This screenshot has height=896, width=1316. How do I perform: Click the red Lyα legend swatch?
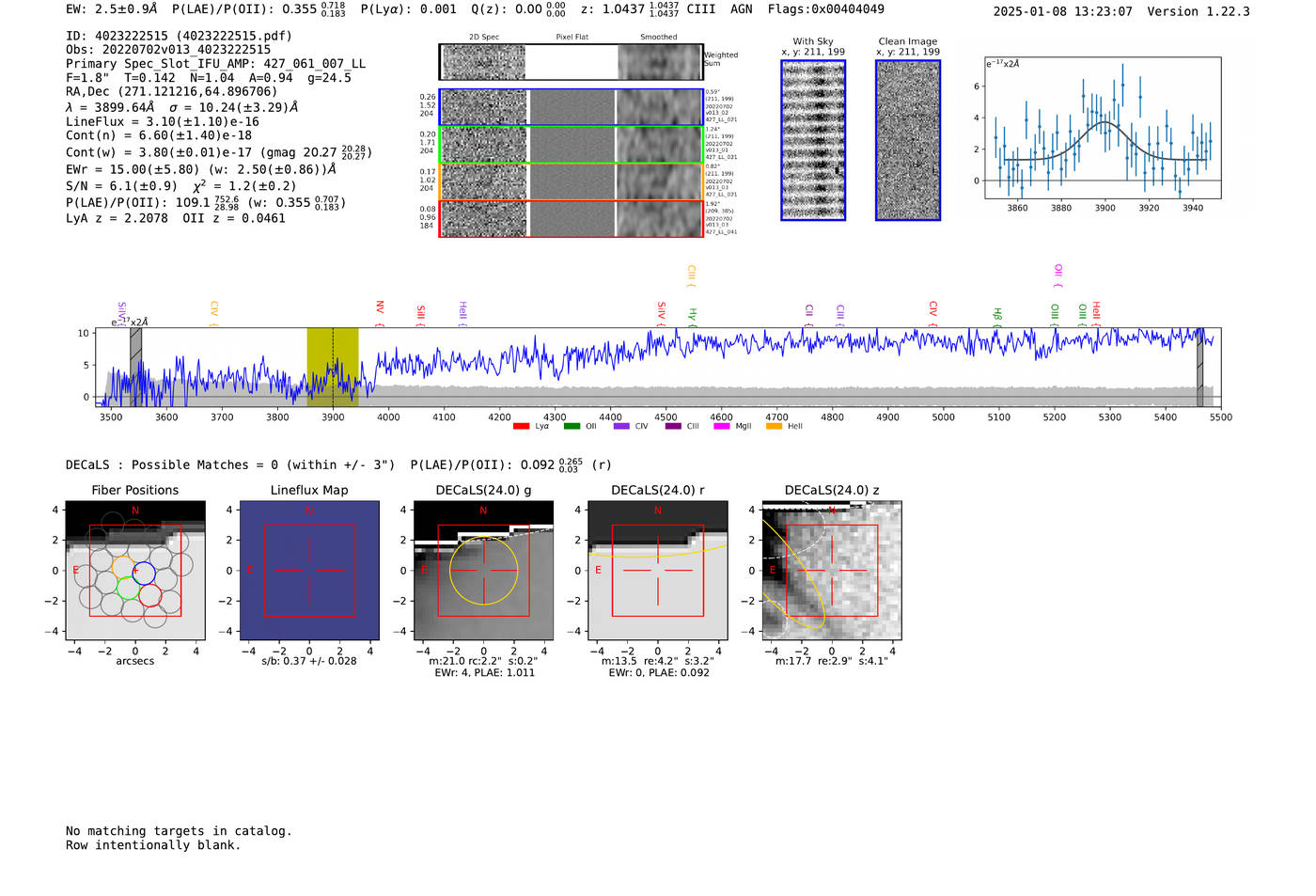click(x=521, y=427)
